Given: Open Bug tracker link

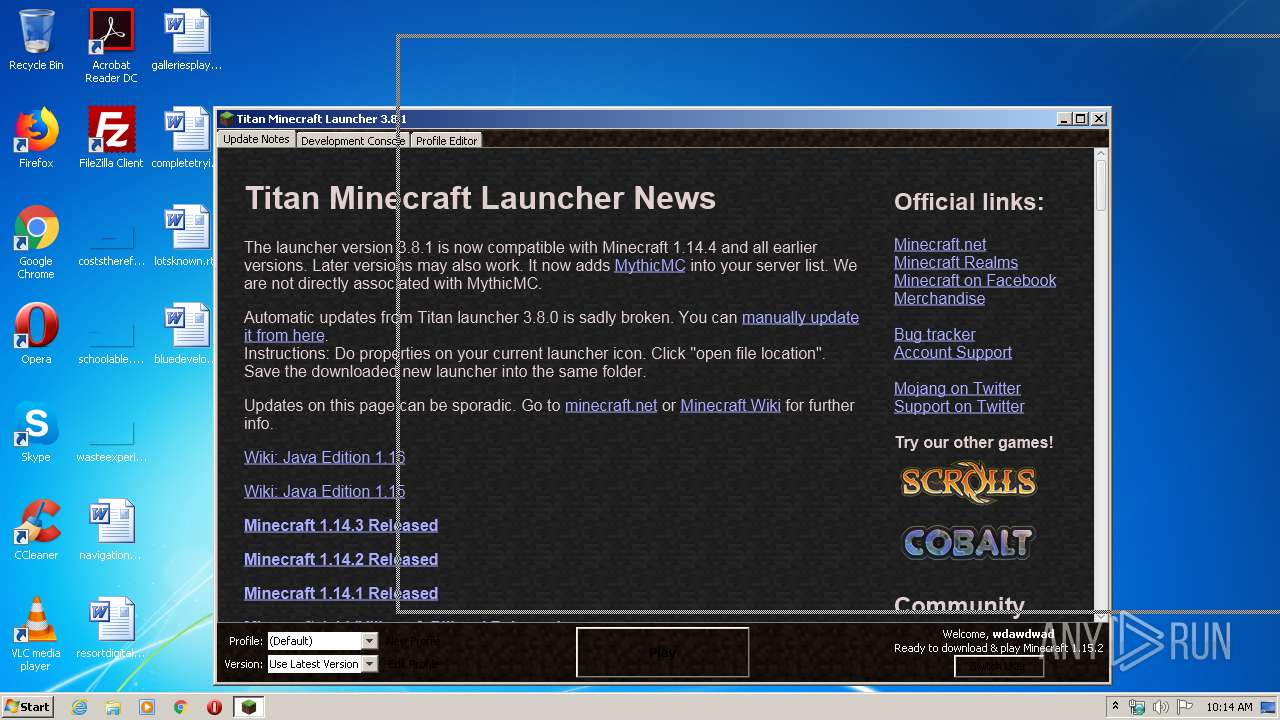Looking at the screenshot, I should (x=934, y=334).
